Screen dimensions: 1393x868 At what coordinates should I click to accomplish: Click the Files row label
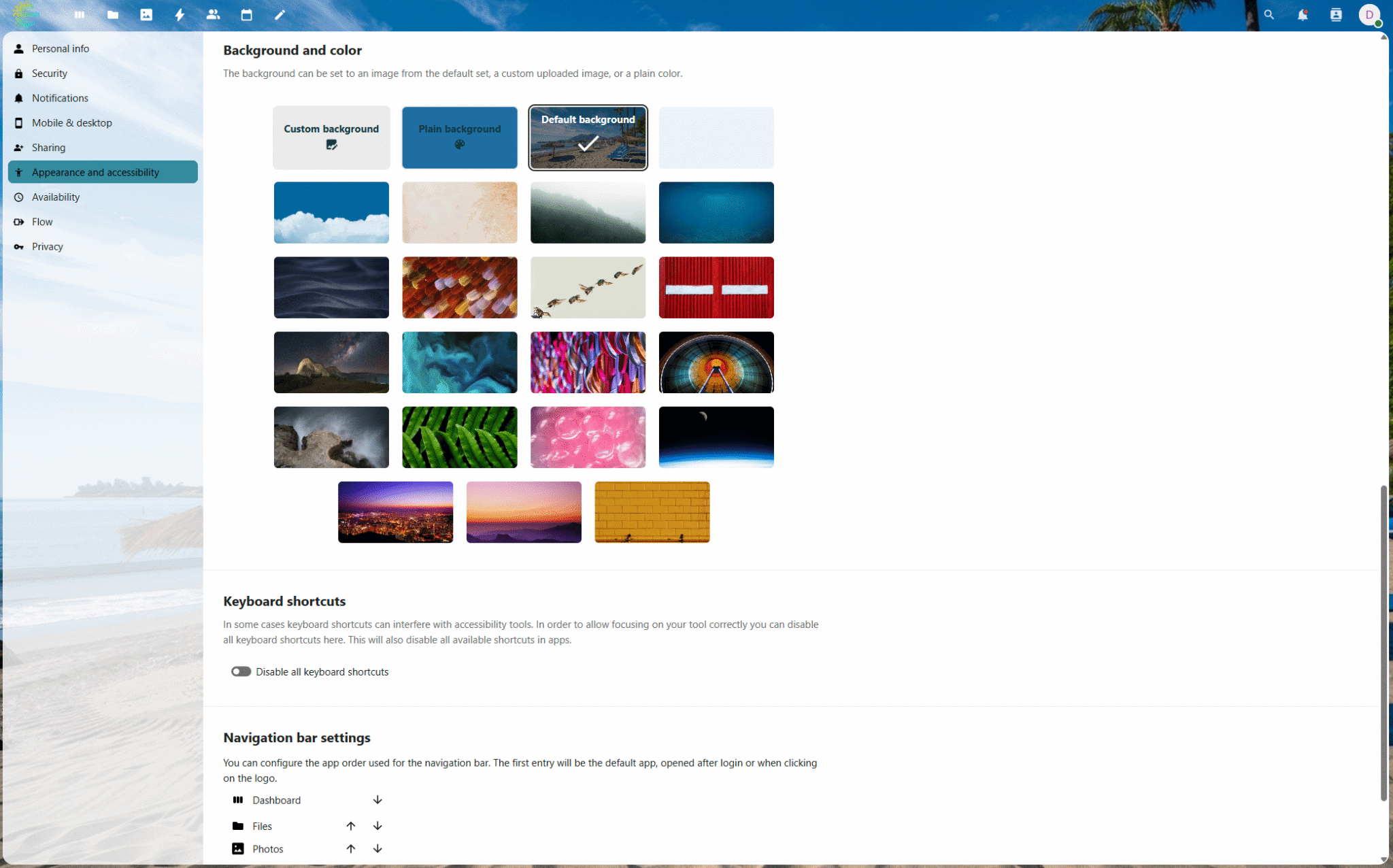(262, 826)
